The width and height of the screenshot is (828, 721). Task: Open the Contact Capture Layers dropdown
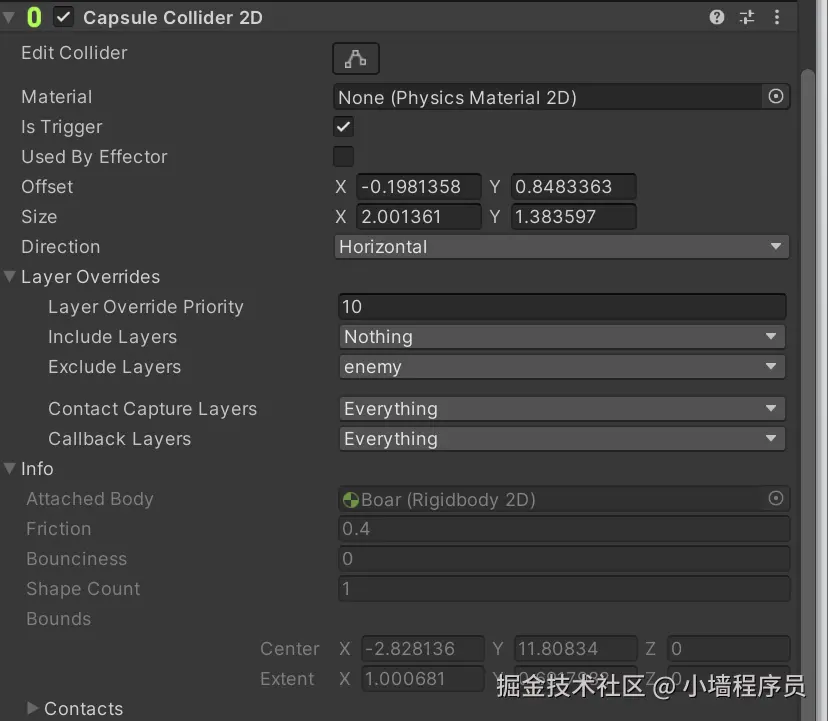[x=560, y=408]
